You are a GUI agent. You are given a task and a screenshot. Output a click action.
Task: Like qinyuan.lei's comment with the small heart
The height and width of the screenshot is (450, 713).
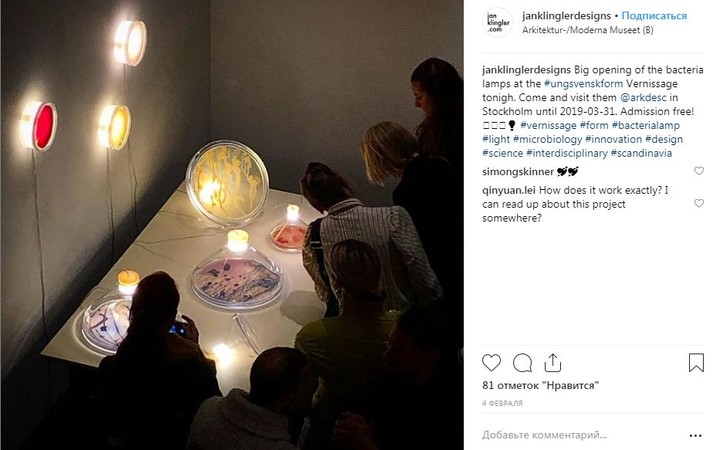pos(698,203)
